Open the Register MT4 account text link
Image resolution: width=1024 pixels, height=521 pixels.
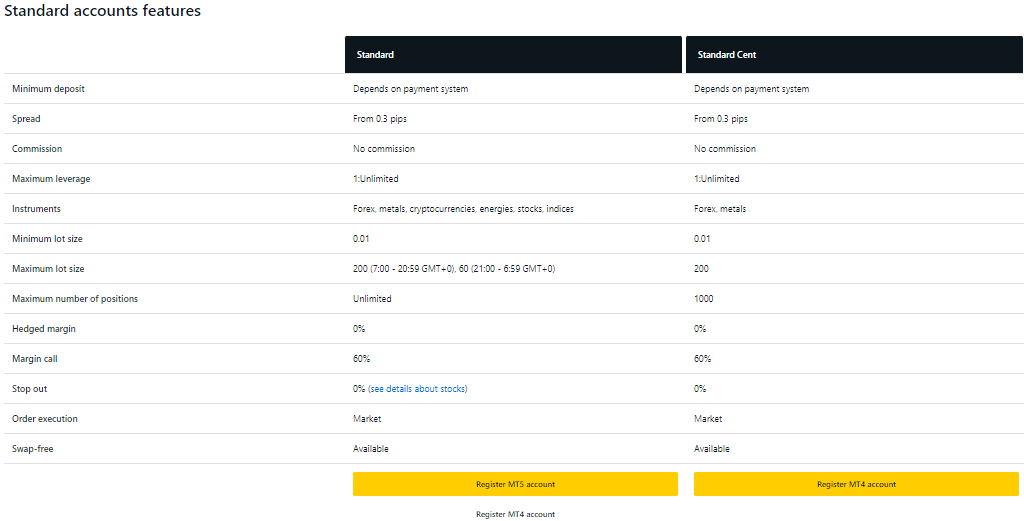pyautogui.click(x=515, y=514)
